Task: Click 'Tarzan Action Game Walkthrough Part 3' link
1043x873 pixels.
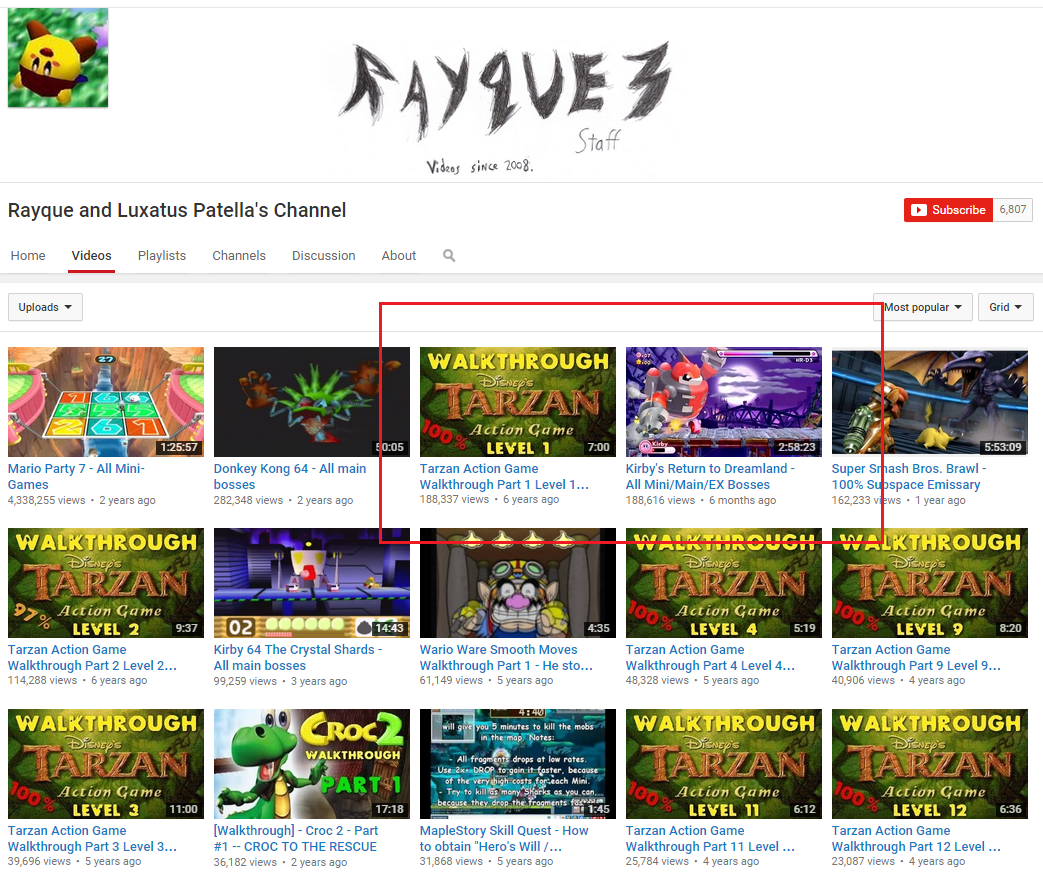Action: pos(92,838)
